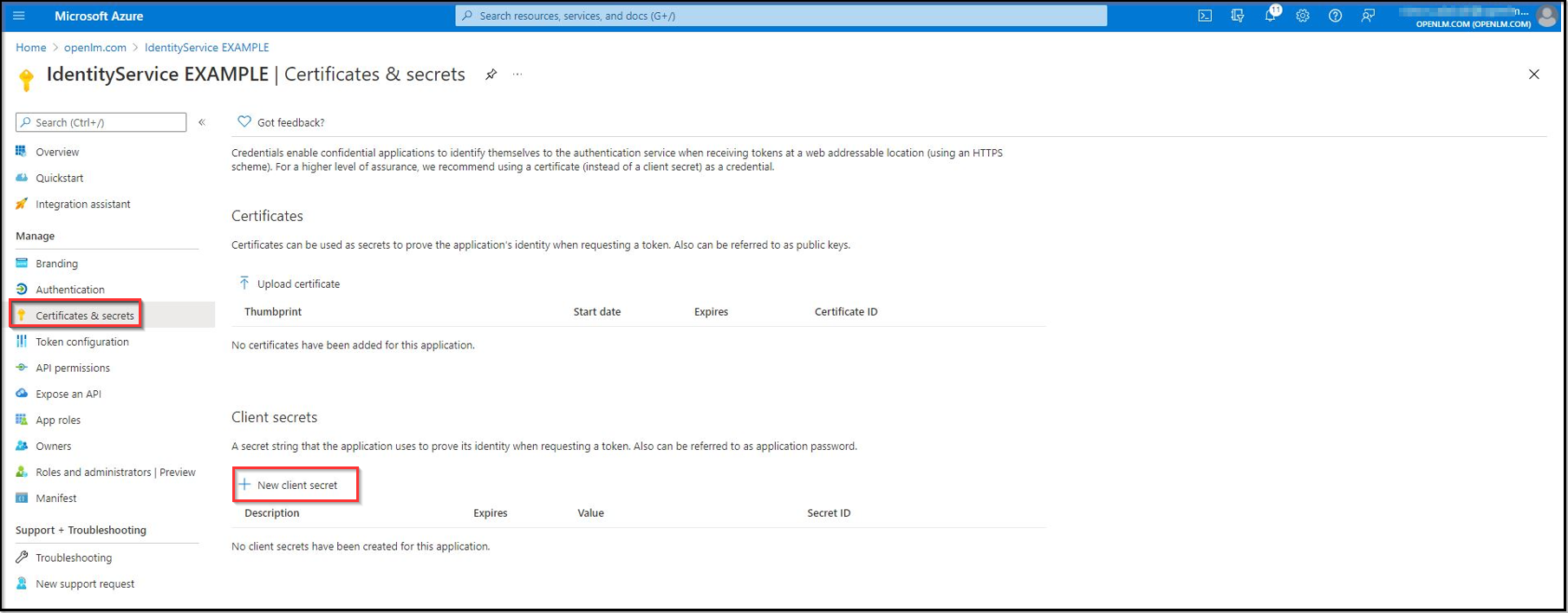Click in the top resource search box
Image resolution: width=1568 pixels, height=613 pixels.
780,16
